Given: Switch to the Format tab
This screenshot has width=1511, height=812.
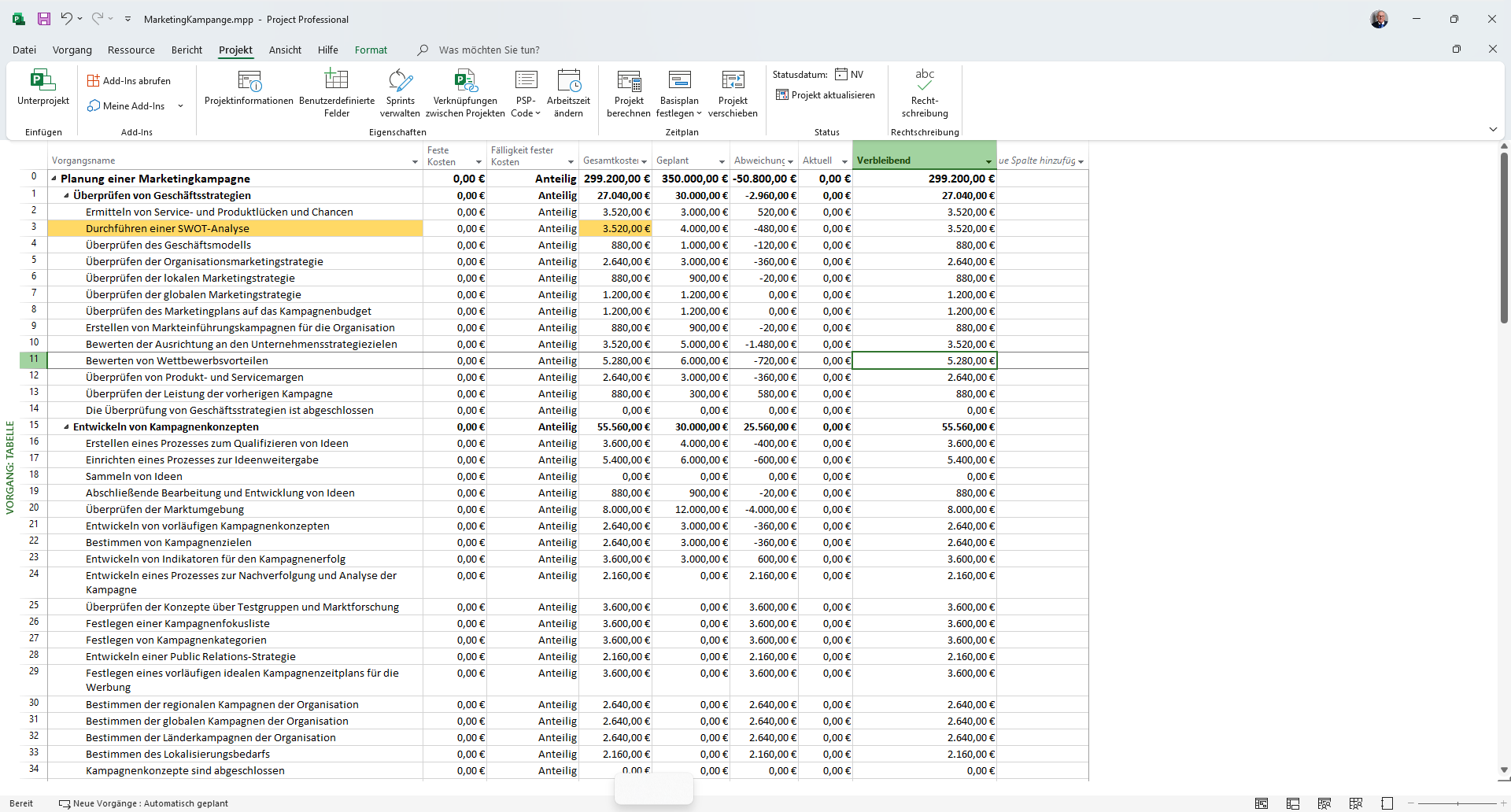Looking at the screenshot, I should [371, 50].
